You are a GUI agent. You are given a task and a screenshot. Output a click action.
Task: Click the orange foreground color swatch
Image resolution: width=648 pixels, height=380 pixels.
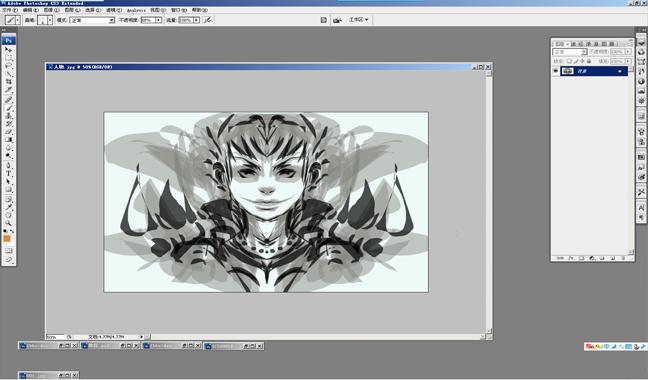click(x=7, y=239)
